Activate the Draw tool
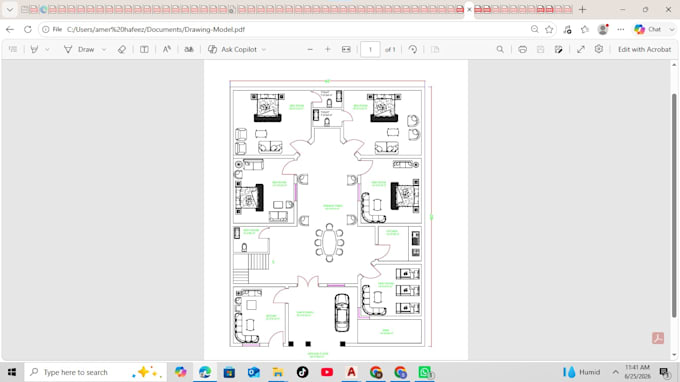Image resolution: width=680 pixels, height=382 pixels. (x=79, y=49)
